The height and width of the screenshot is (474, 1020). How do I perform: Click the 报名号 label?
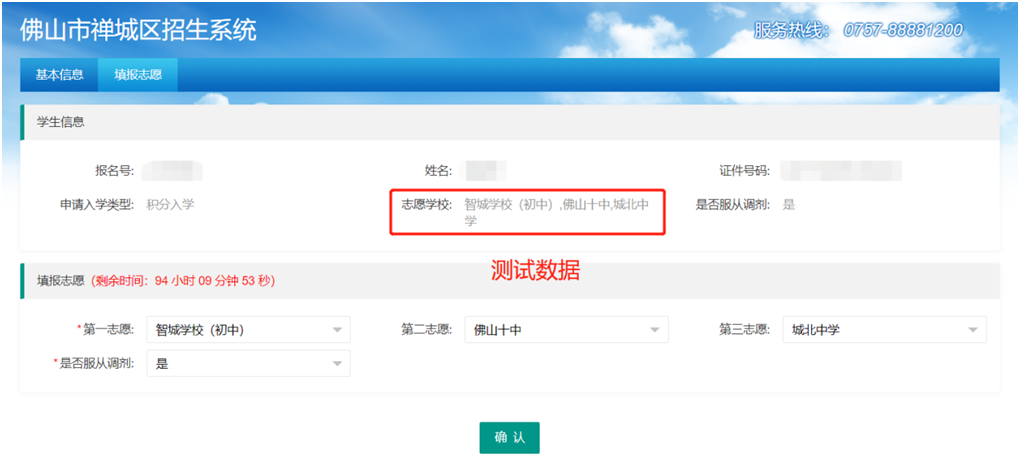[114, 171]
